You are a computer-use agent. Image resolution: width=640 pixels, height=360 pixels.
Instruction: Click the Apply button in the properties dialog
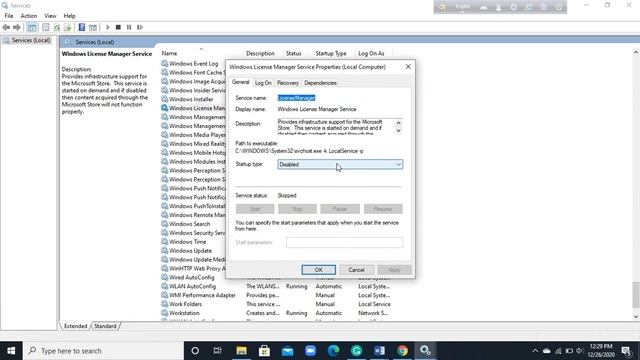click(x=394, y=270)
